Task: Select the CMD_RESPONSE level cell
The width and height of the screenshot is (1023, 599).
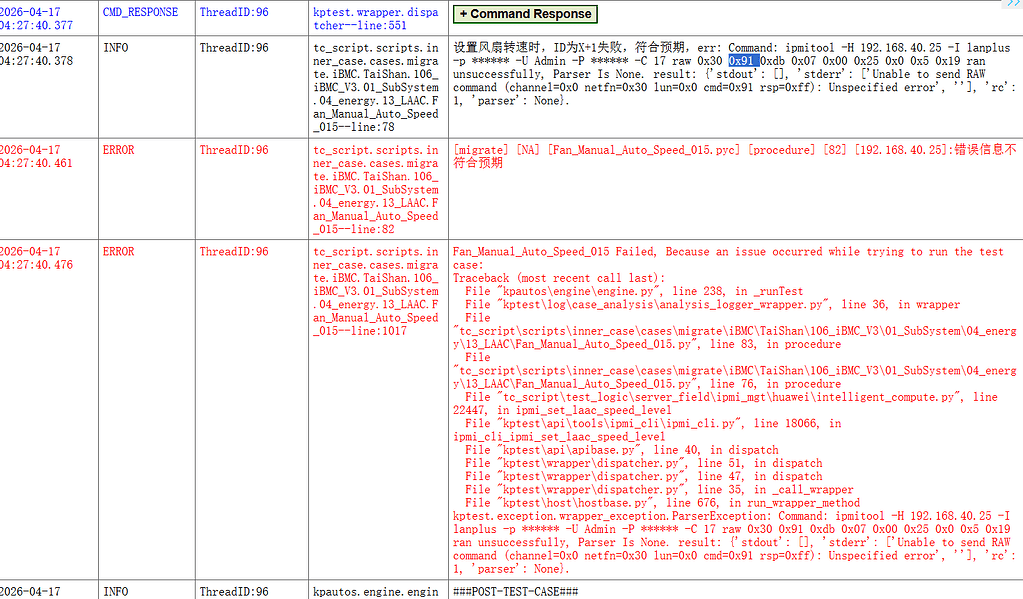Action: coord(140,12)
